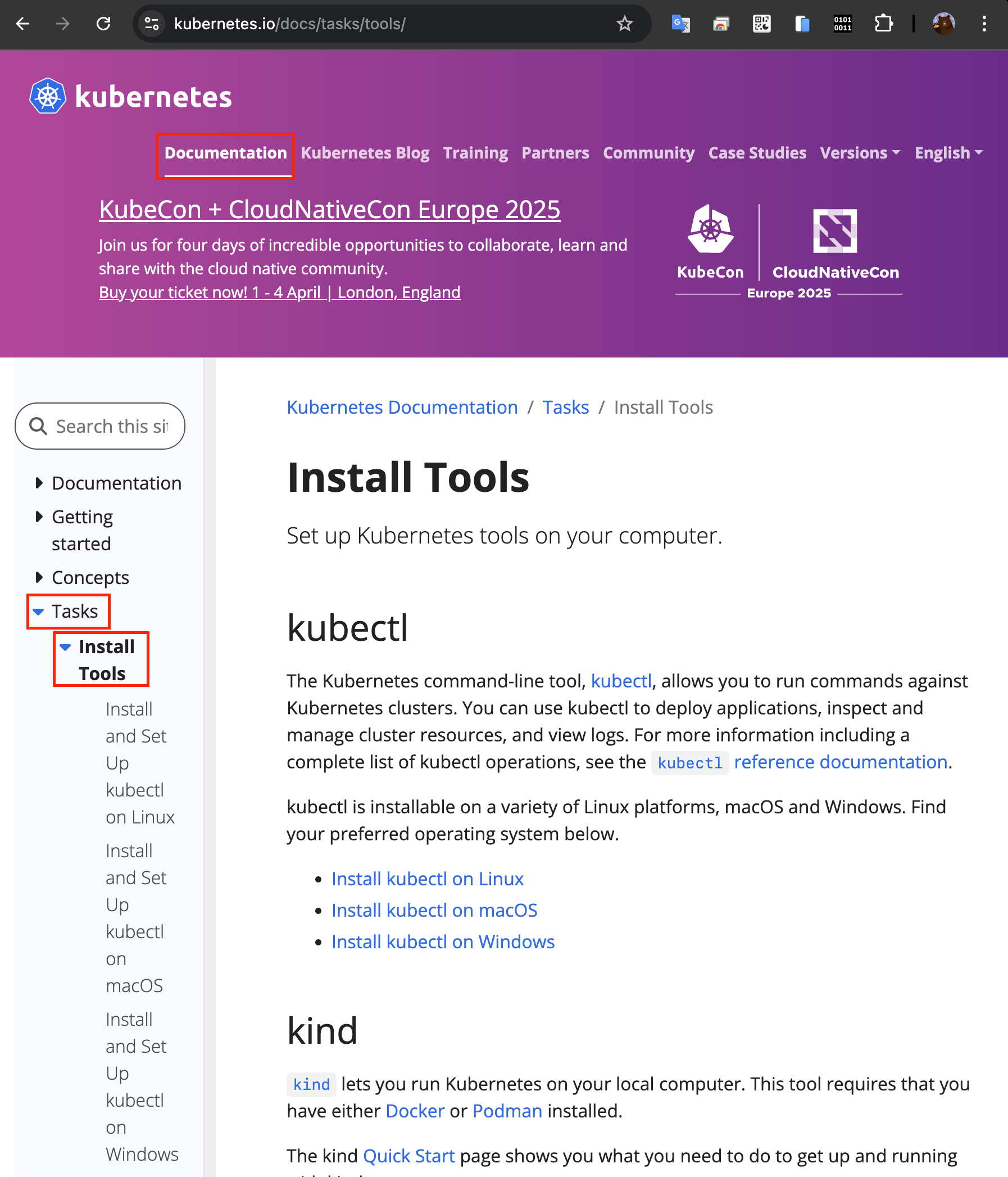Click the KubeCon logo graphic
Screen dimensions: 1008x1177
[710, 242]
